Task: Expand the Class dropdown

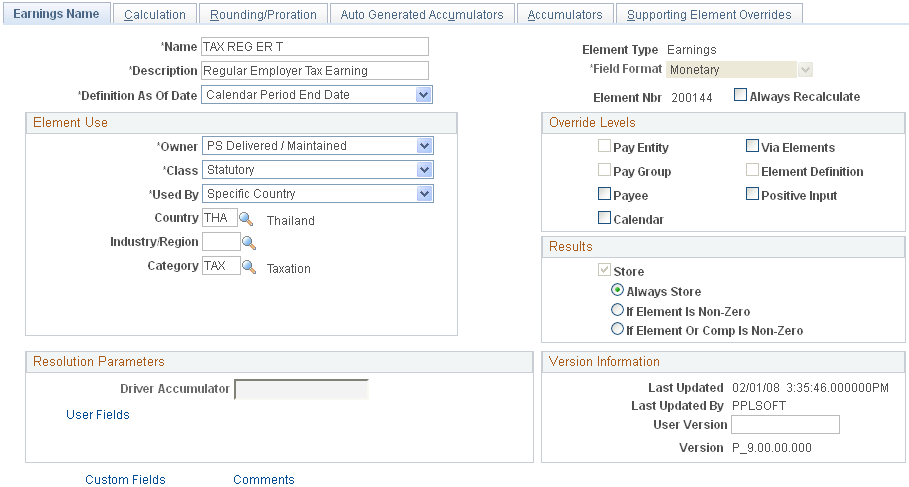Action: 424,170
